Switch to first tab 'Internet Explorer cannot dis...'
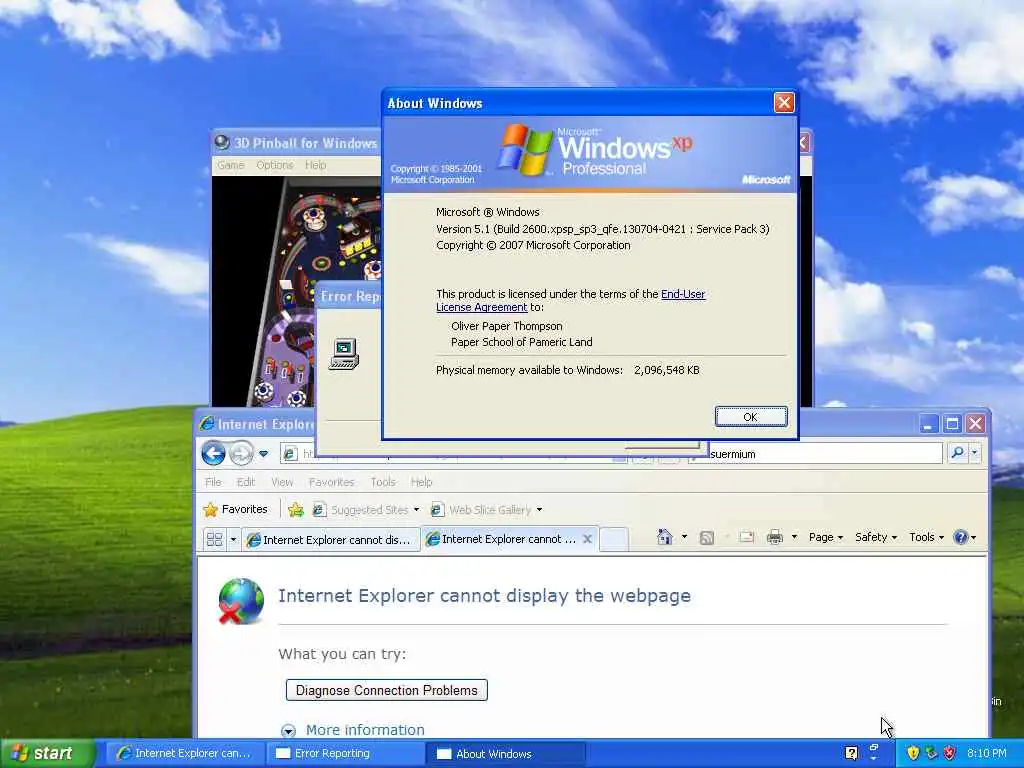The height and width of the screenshot is (768, 1024). 330,539
